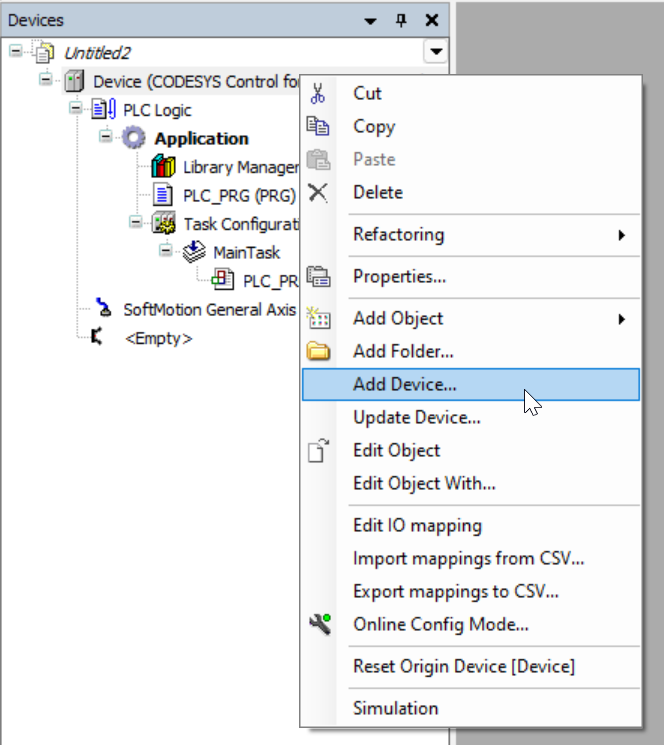
Task: Open the Add Object submenu
Action: 471,319
